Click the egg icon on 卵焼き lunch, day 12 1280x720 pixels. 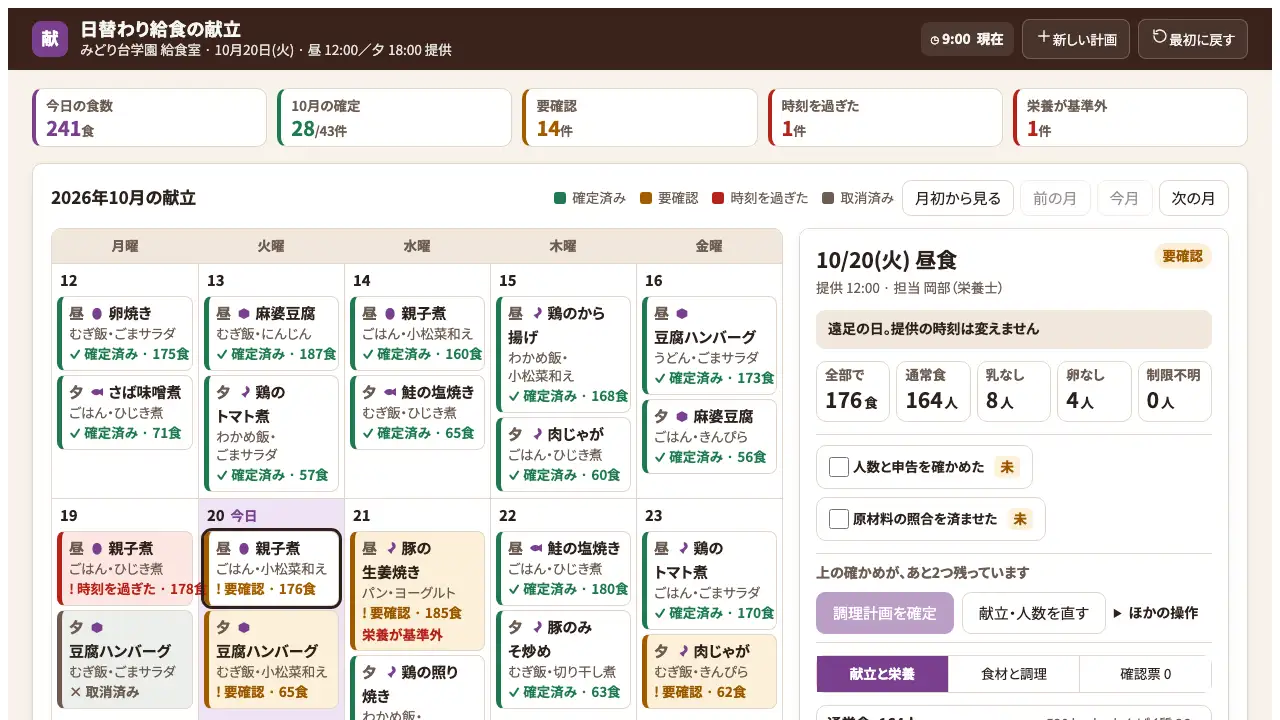97,313
